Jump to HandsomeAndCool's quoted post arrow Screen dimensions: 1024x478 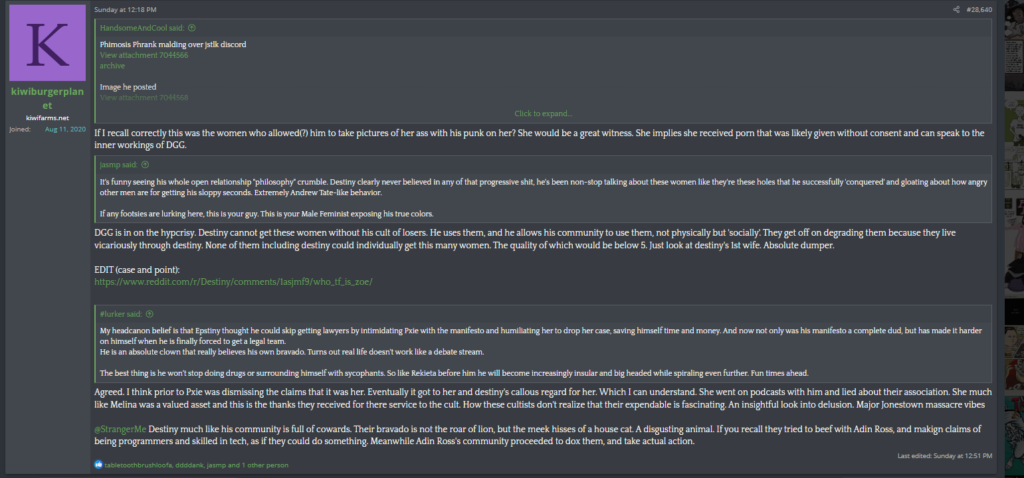click(x=192, y=28)
